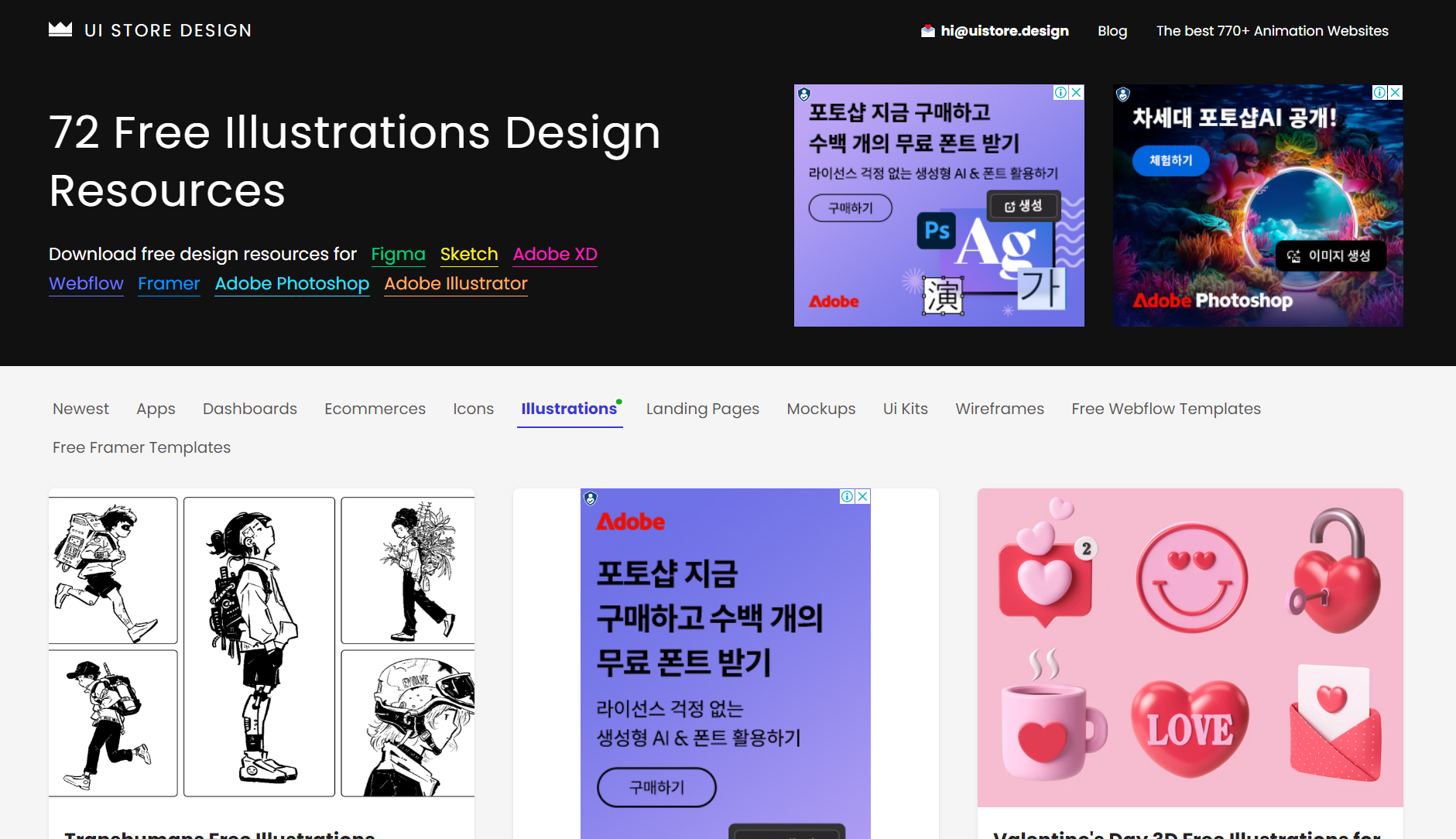1456x839 pixels.
Task: Filter resources by Adobe Photoshop
Action: pyautogui.click(x=292, y=284)
